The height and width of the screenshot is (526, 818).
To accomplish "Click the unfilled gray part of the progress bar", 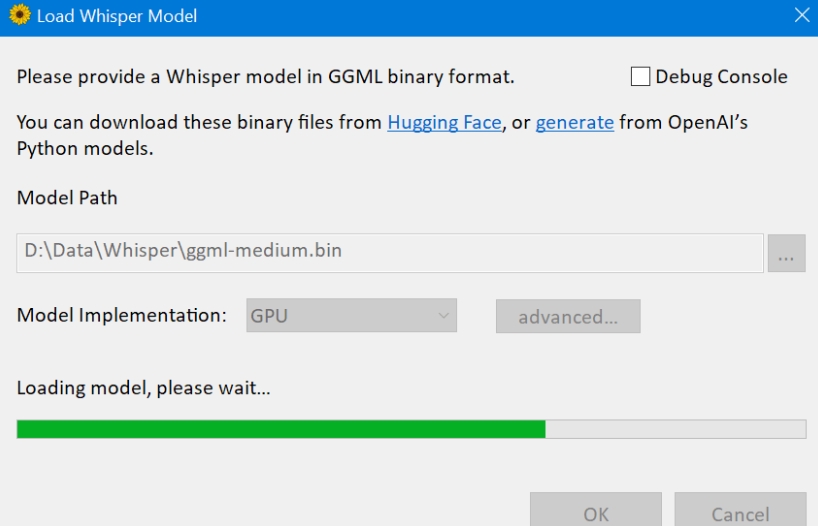I will 675,429.
